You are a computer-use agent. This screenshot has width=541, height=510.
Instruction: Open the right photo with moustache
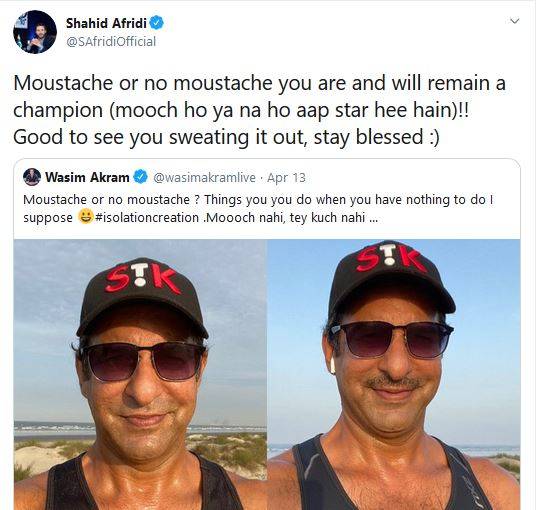394,374
